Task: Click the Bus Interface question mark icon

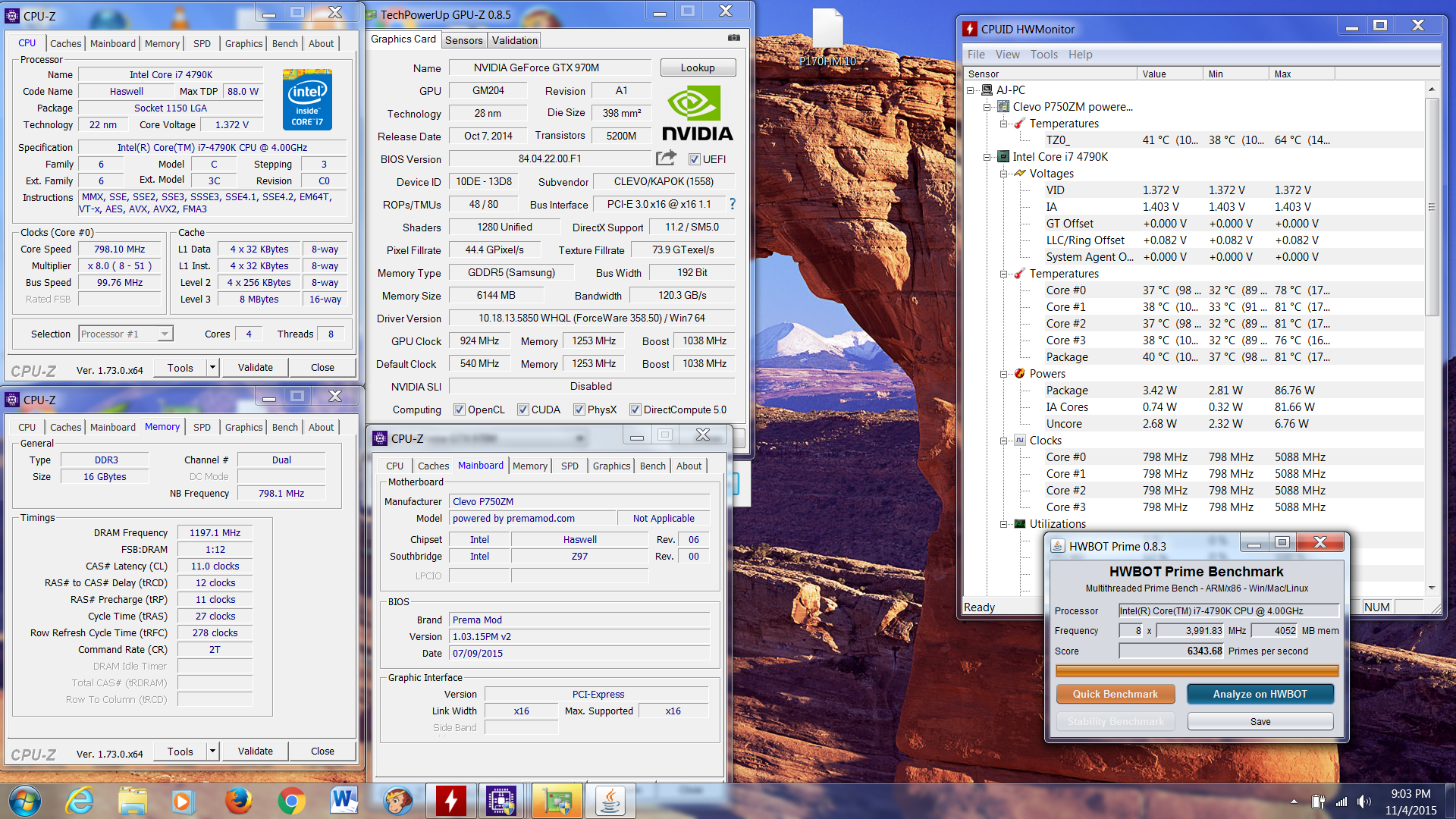Action: (732, 204)
